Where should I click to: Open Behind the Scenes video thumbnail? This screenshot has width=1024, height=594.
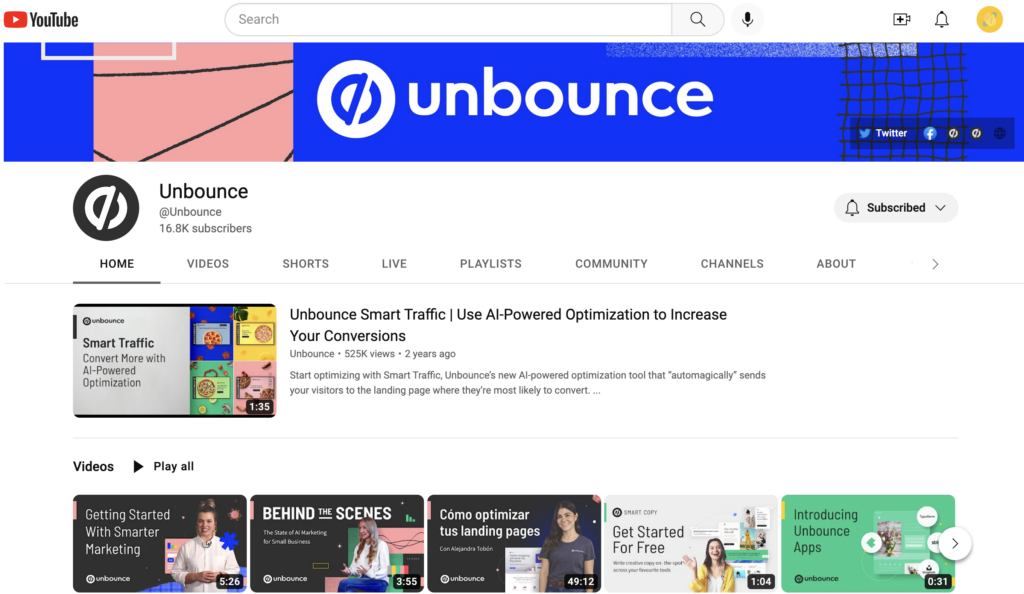pos(337,543)
